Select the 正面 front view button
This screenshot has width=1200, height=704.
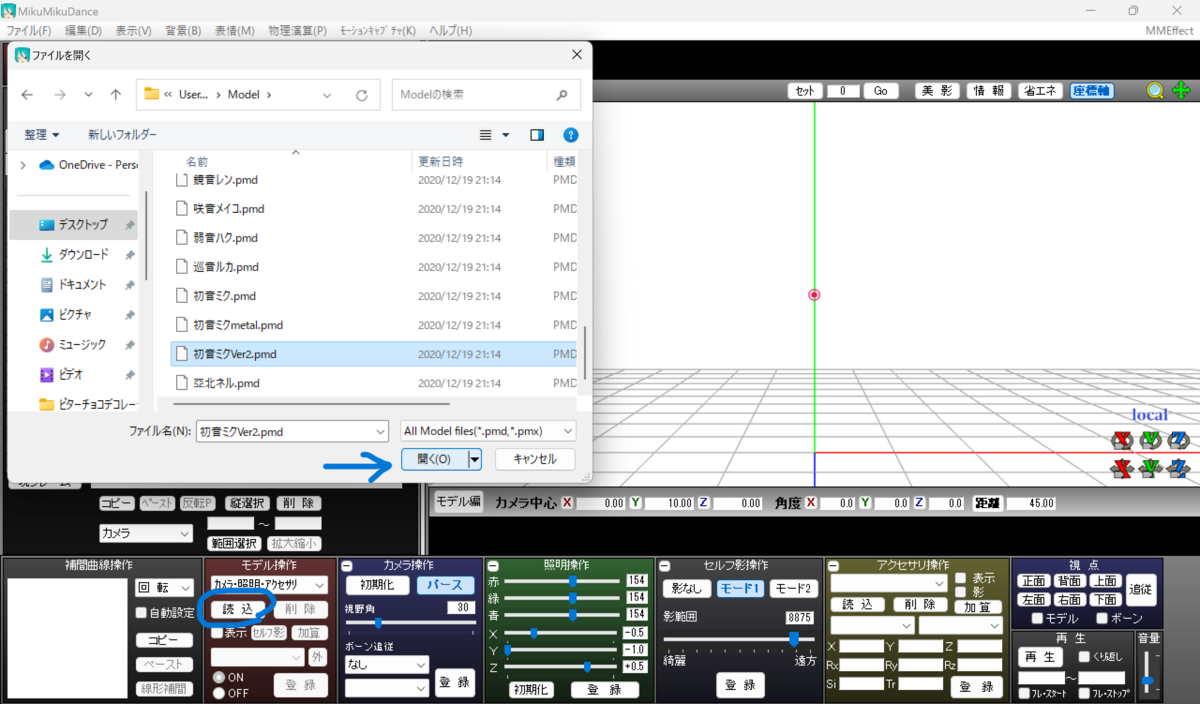(x=1034, y=581)
